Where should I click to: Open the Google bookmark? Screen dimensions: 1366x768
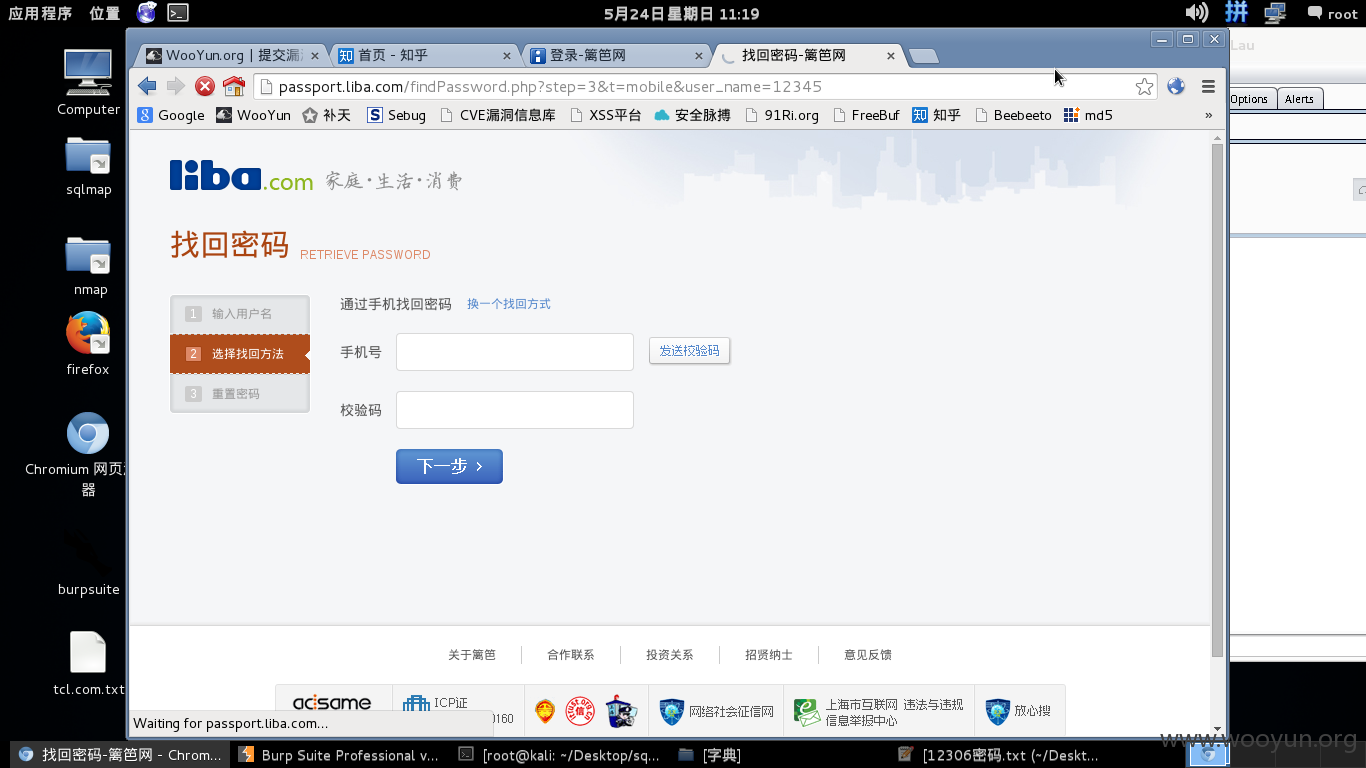(171, 115)
